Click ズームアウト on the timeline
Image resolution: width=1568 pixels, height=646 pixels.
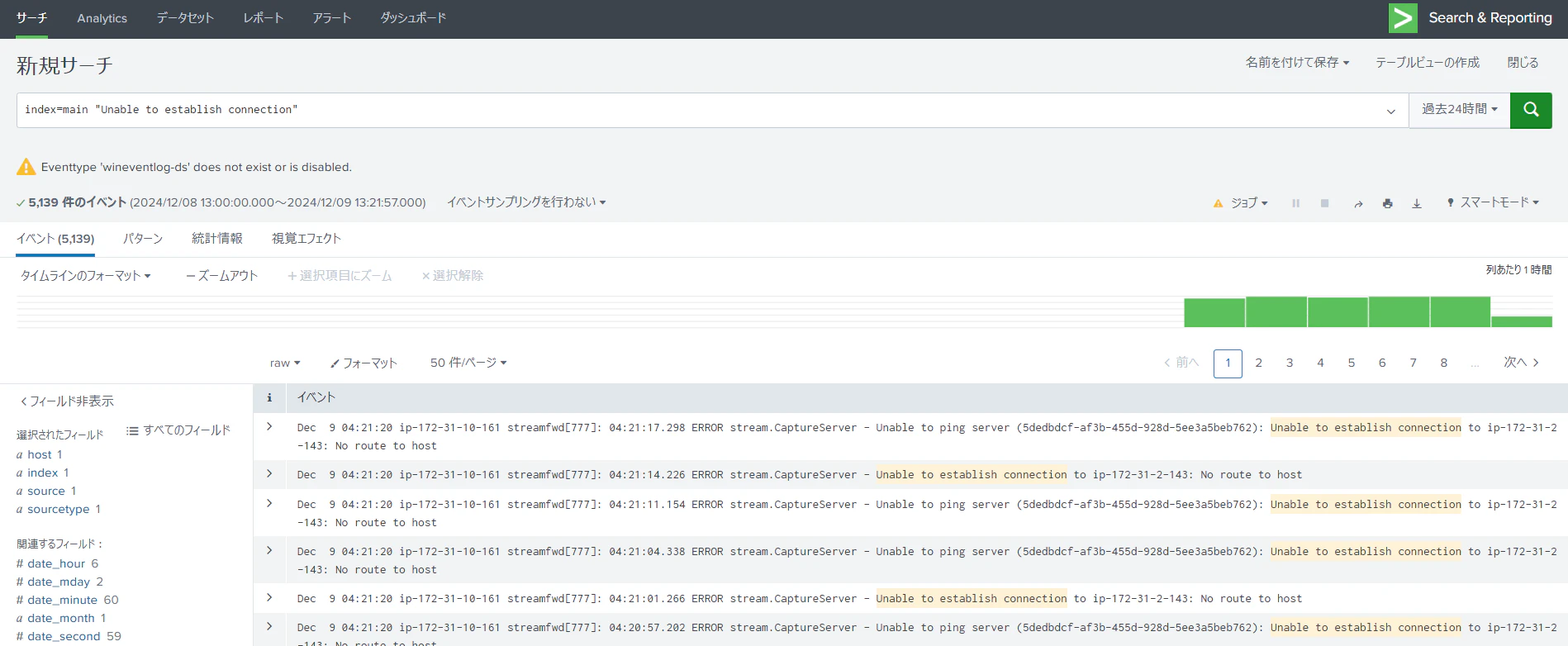pos(221,276)
